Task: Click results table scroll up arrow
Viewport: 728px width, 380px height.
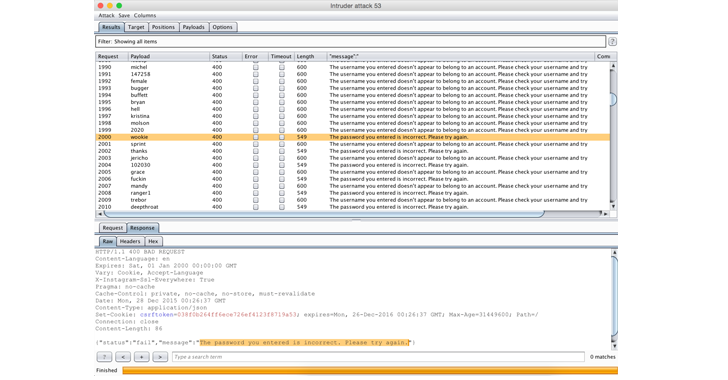Action: pos(613,66)
